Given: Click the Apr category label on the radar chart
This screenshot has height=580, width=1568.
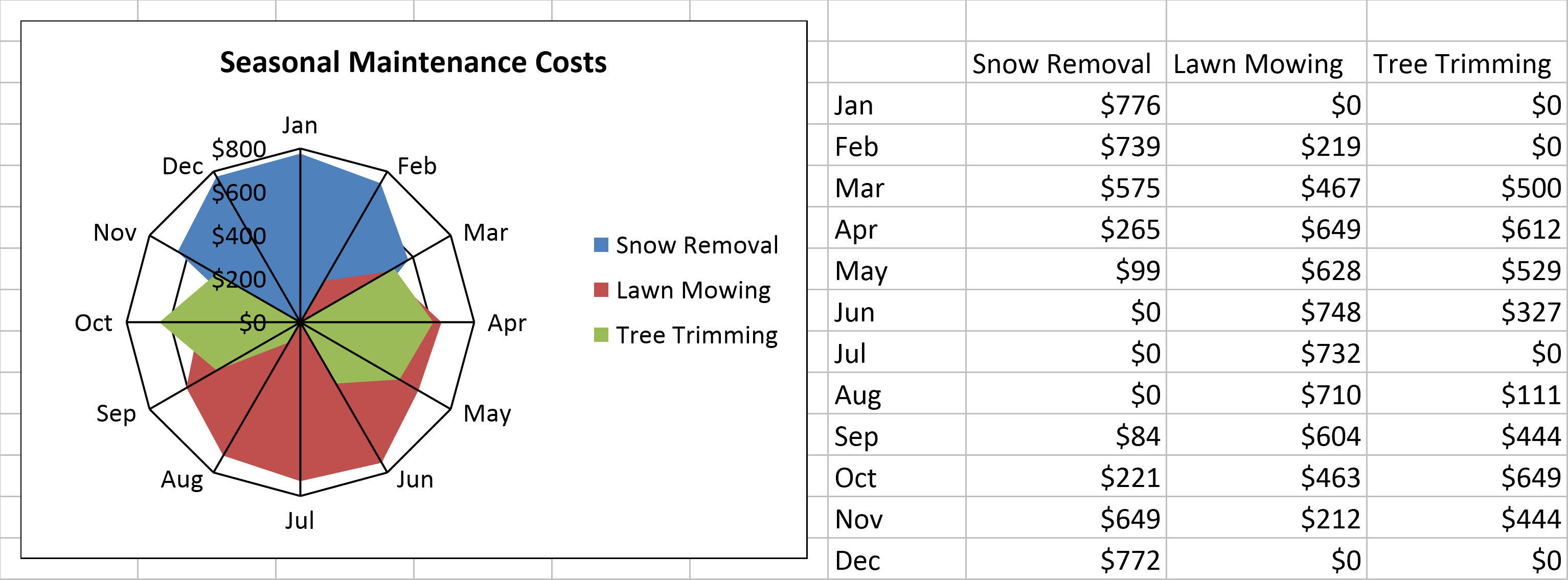Looking at the screenshot, I should 507,322.
